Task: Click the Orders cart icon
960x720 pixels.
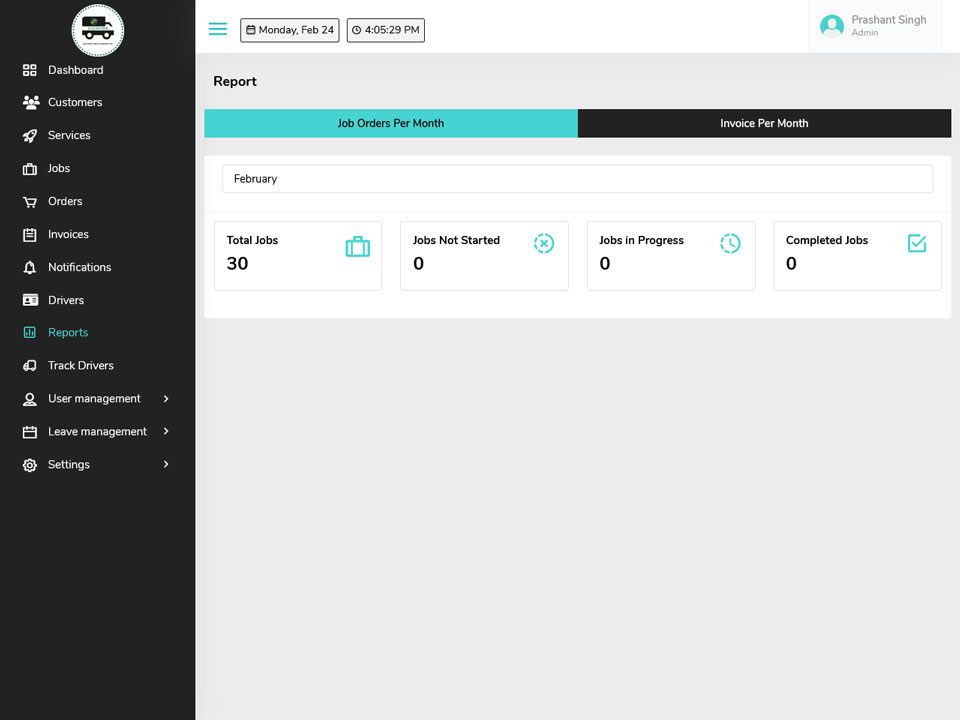Action: [29, 201]
